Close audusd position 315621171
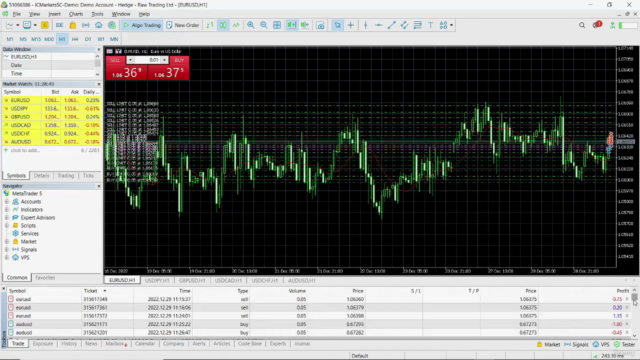The image size is (640, 360). tap(627, 324)
